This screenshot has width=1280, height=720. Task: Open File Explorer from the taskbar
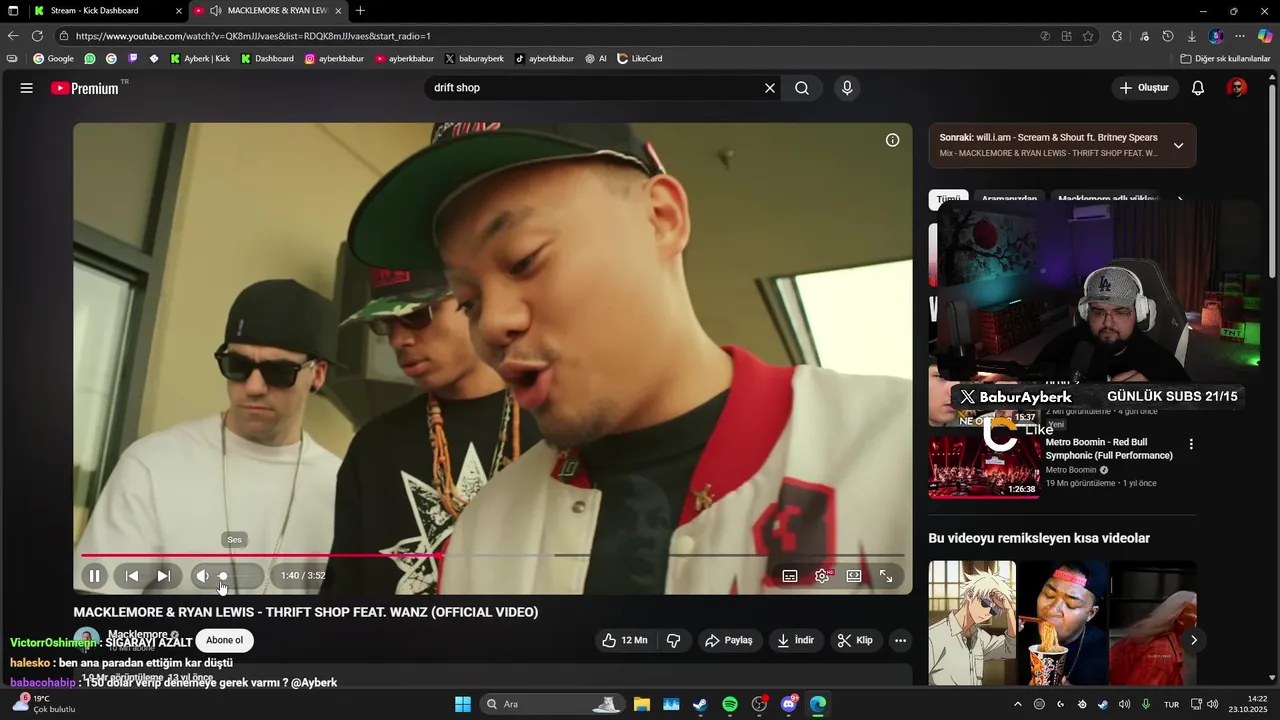click(x=641, y=704)
